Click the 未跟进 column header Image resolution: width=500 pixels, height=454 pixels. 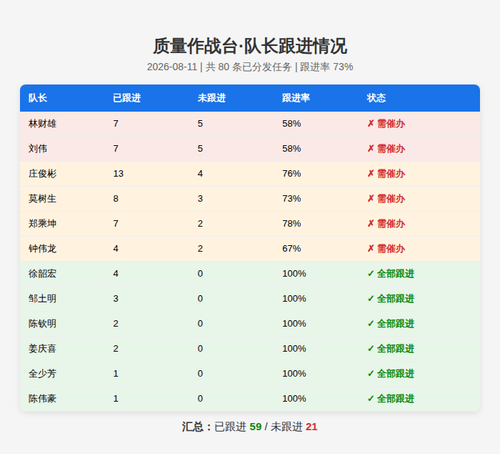click(x=211, y=98)
